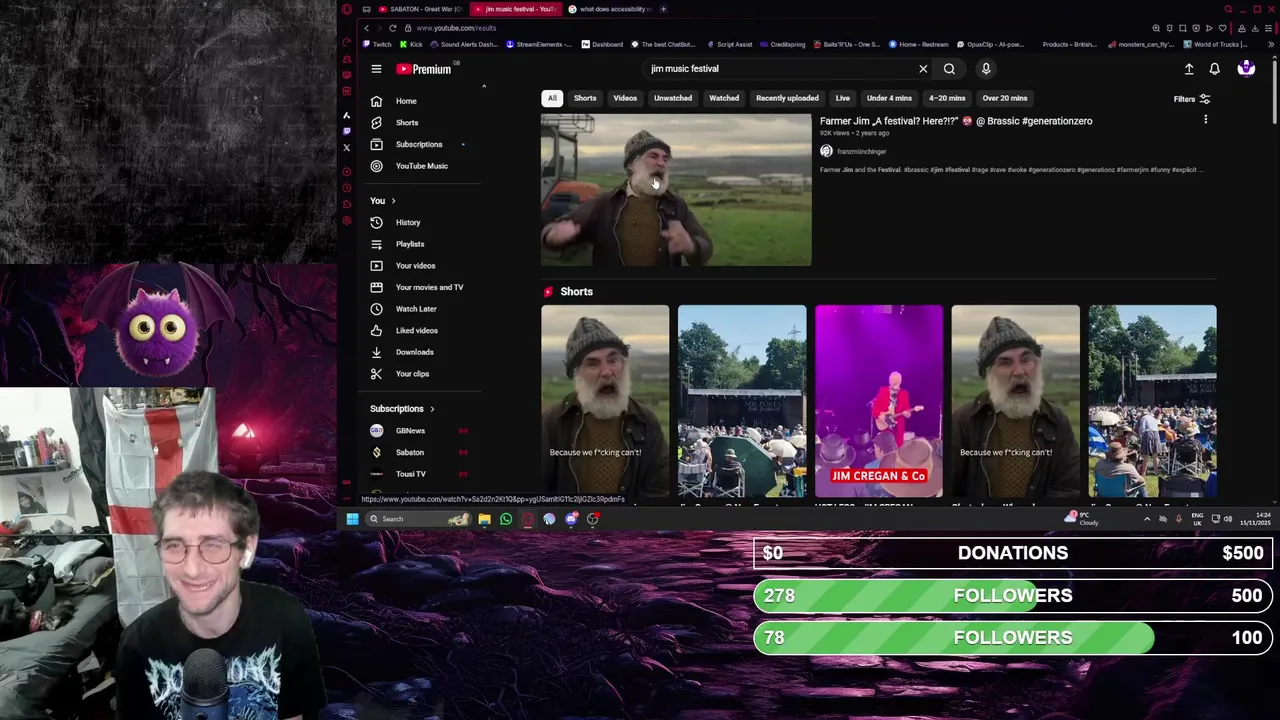The image size is (1280, 720).
Task: Go to YouTube Premium home logo
Action: pos(424,69)
